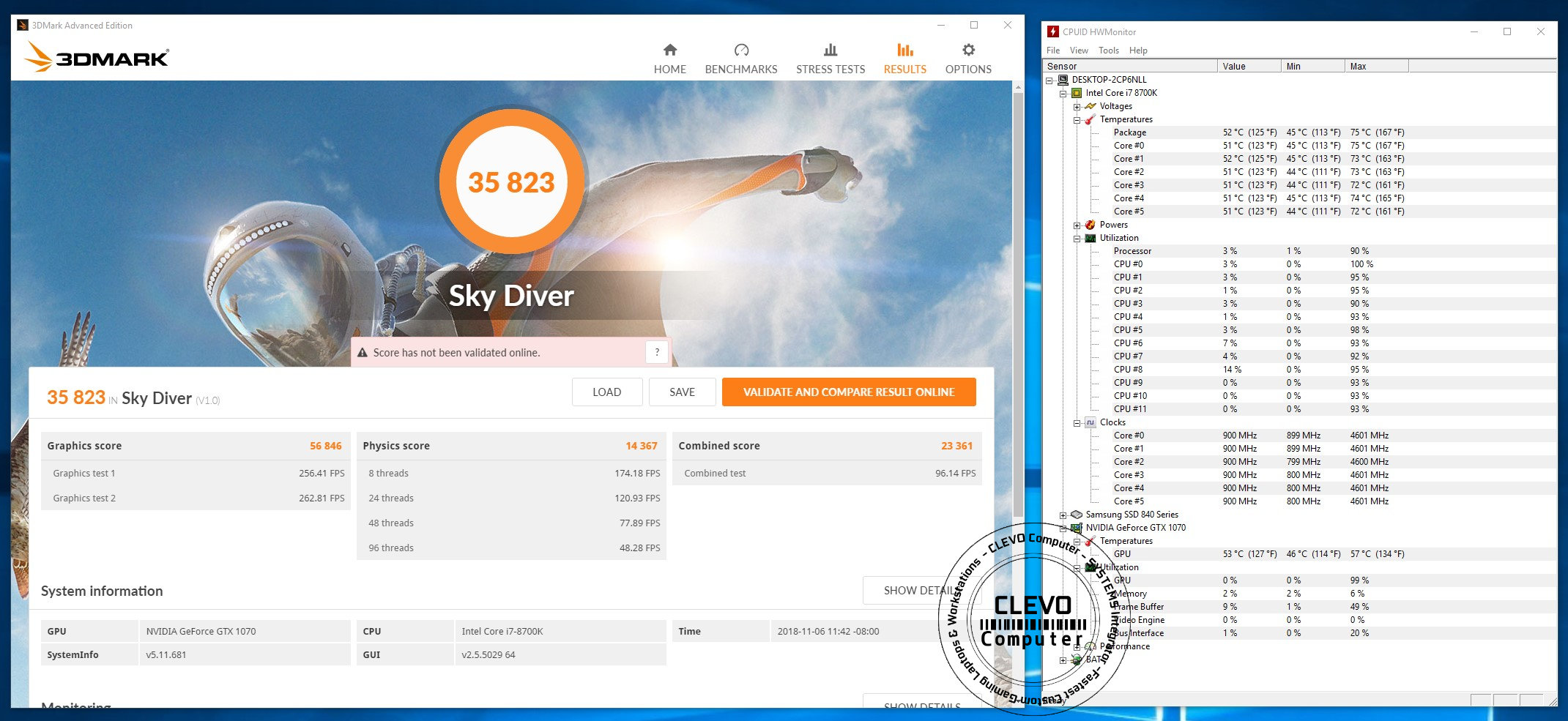Click the 3DMark vertical scrollbar

click(1018, 304)
